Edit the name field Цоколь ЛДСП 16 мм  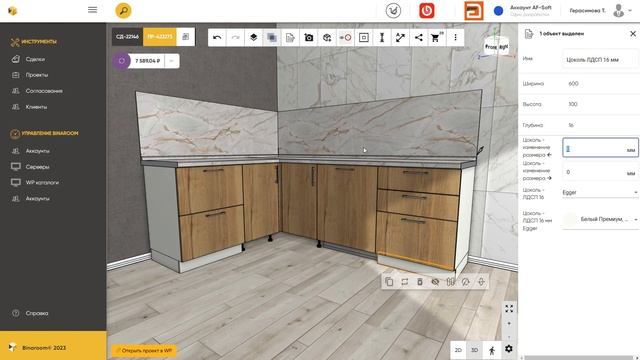[600, 60]
